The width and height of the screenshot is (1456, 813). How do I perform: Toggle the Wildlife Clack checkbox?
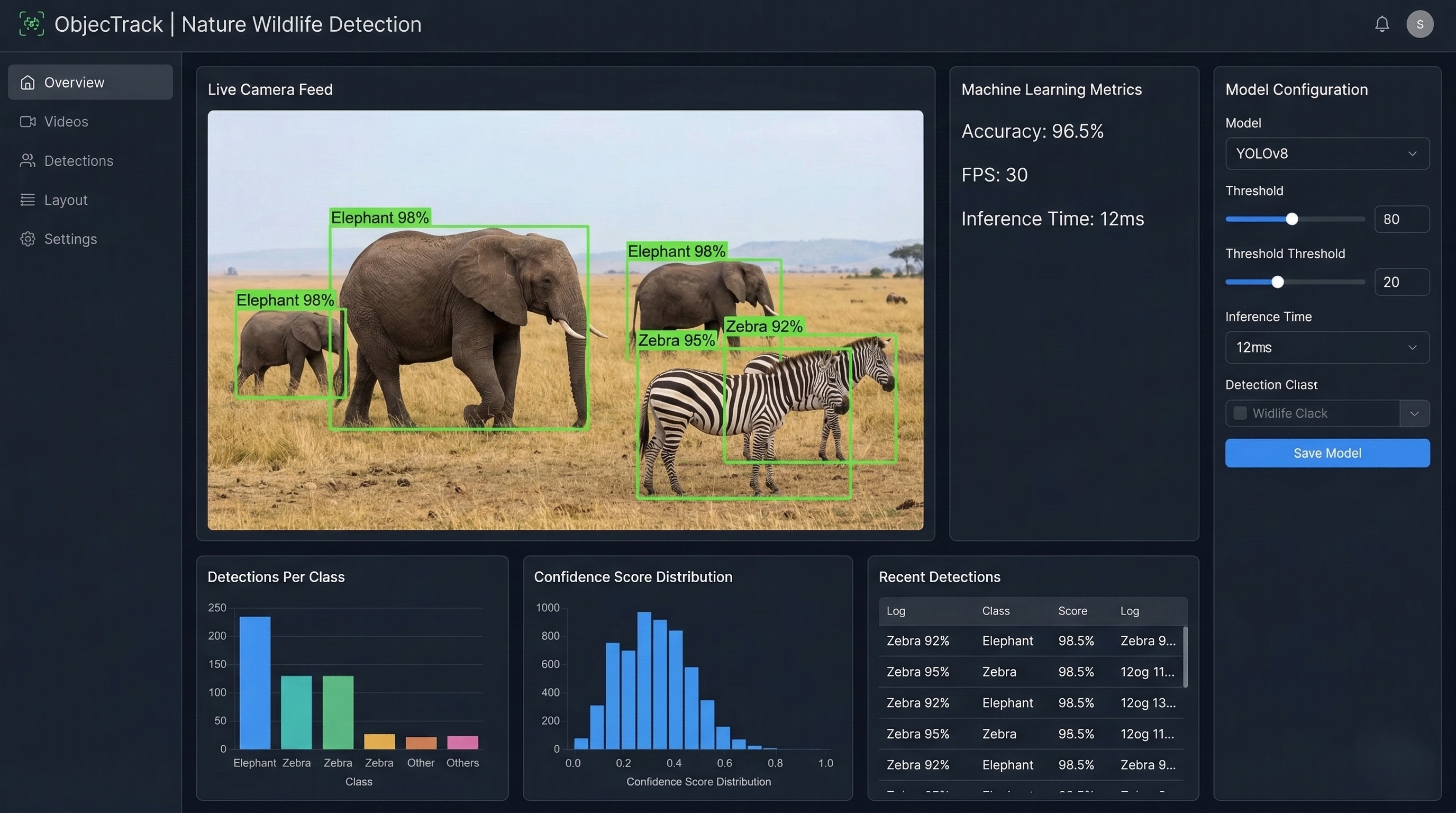1240,413
